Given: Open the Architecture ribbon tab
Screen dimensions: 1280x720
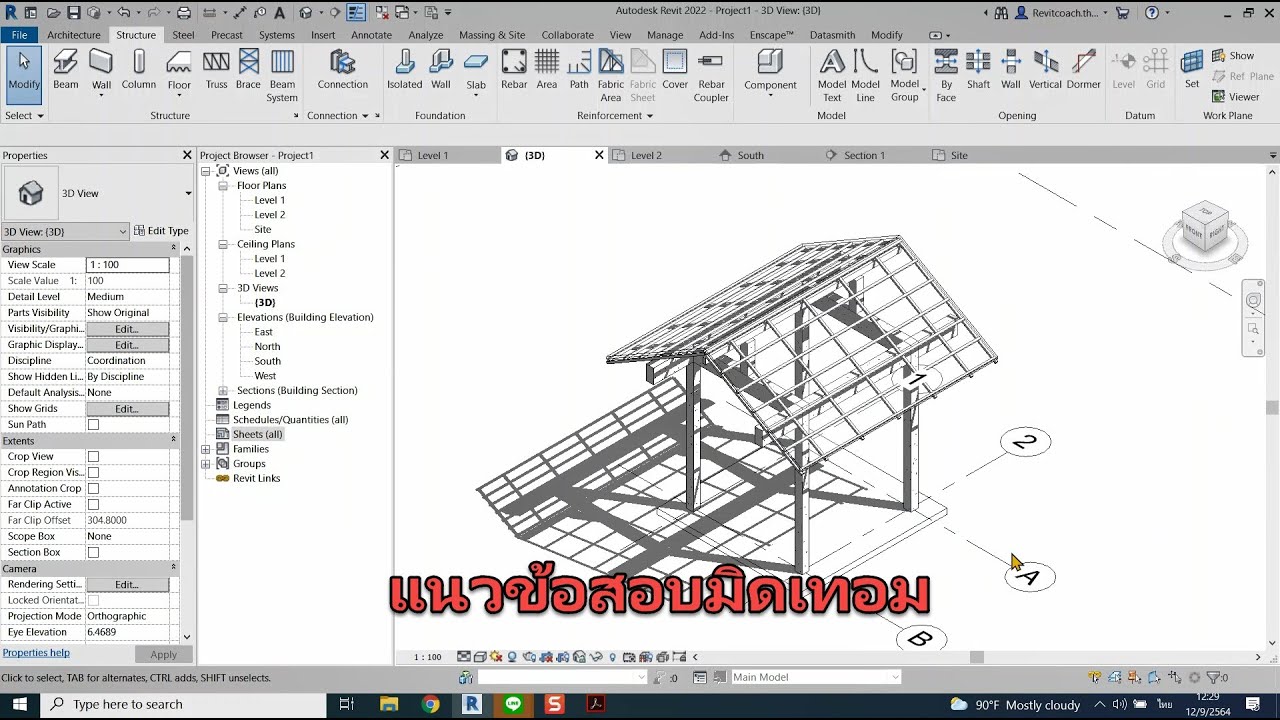Looking at the screenshot, I should click(x=74, y=35).
